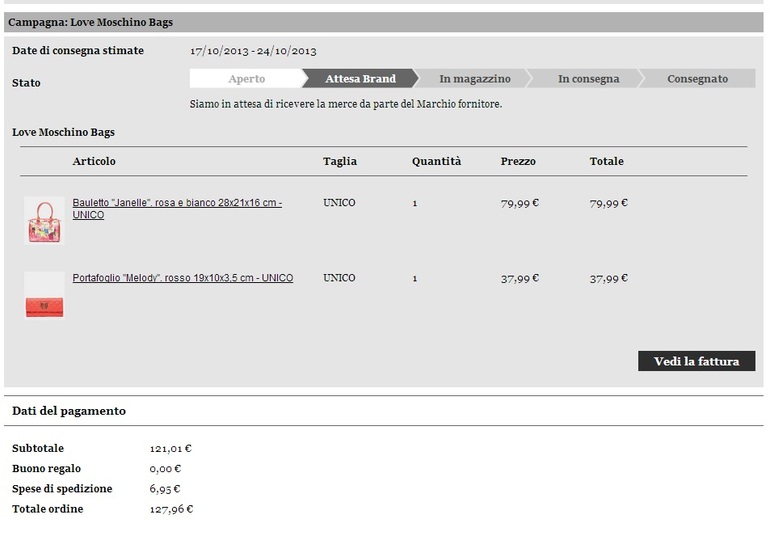Click the pink Janelle handbag thumbnail
The width and height of the screenshot is (770, 536).
44,221
